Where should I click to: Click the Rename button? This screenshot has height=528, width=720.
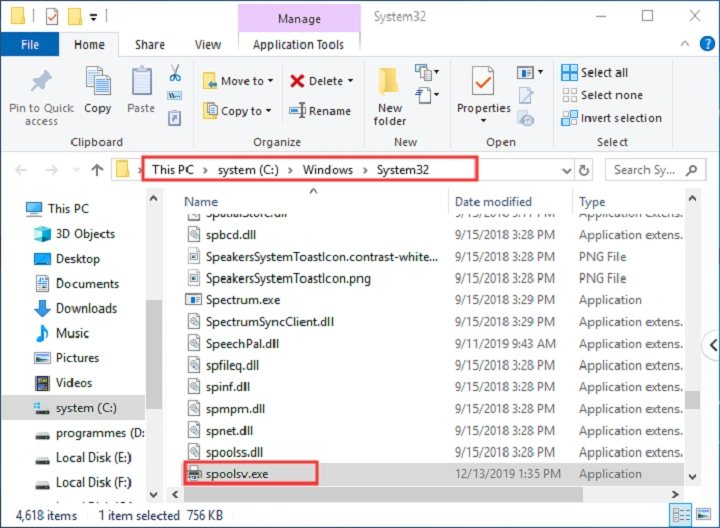(x=320, y=111)
